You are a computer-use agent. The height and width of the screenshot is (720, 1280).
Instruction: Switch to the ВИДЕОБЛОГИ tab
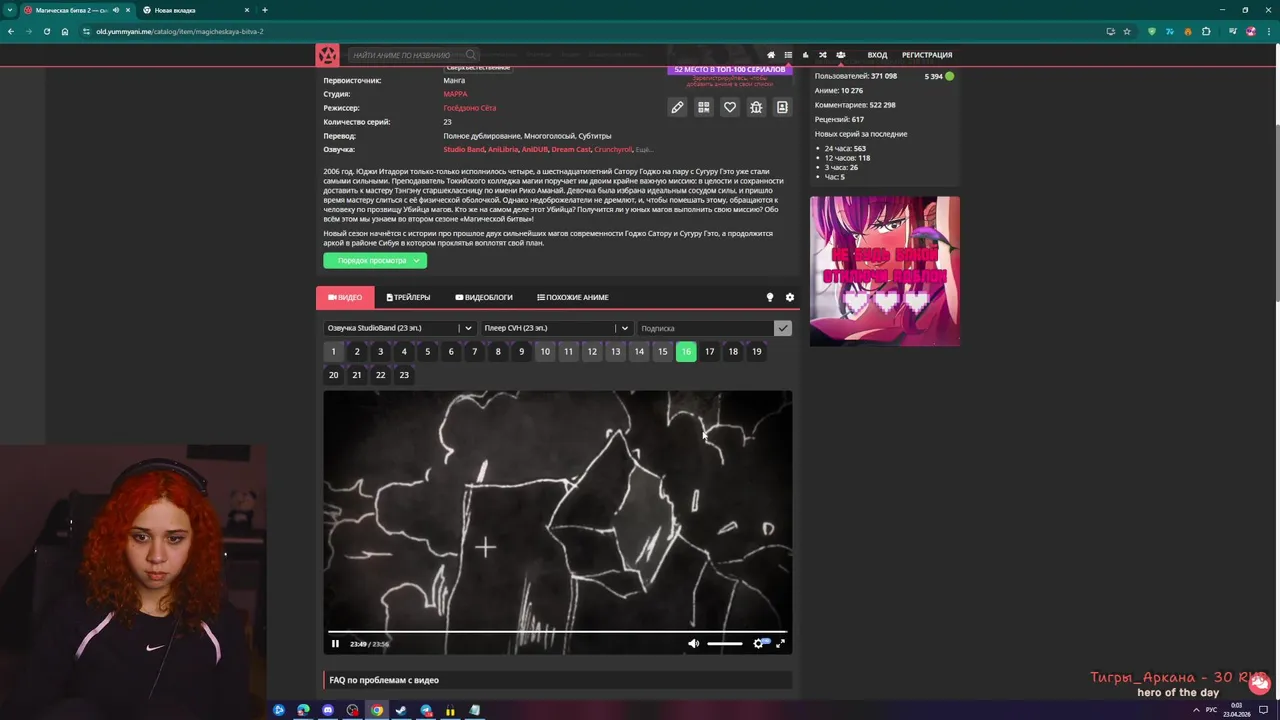[484, 297]
